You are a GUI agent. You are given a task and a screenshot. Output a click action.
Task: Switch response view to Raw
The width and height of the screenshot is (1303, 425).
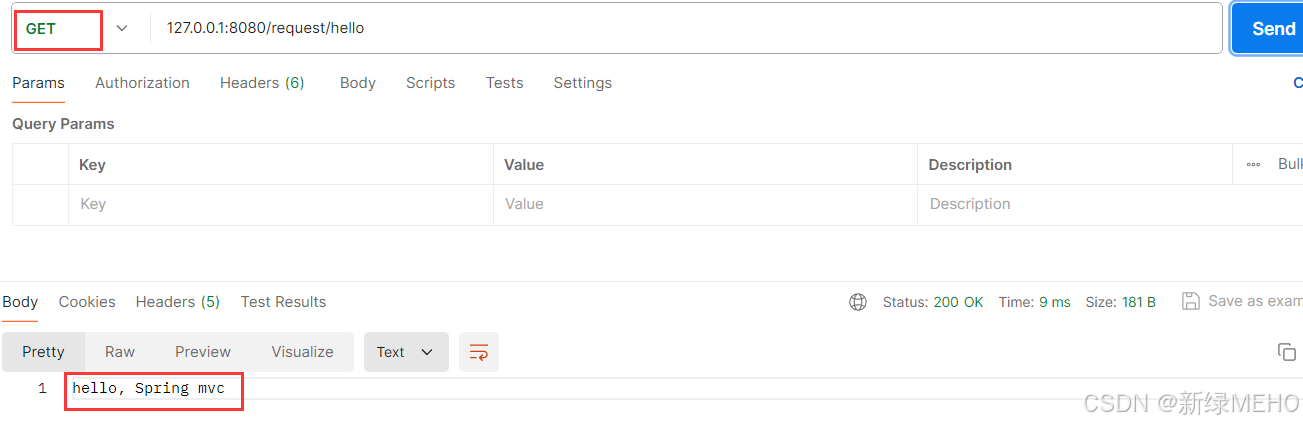pyautogui.click(x=120, y=352)
